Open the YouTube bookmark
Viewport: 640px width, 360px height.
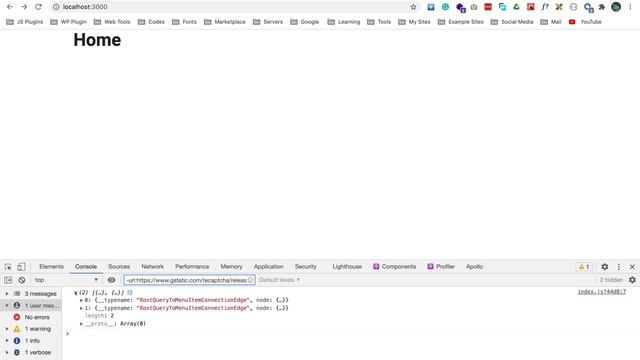585,22
